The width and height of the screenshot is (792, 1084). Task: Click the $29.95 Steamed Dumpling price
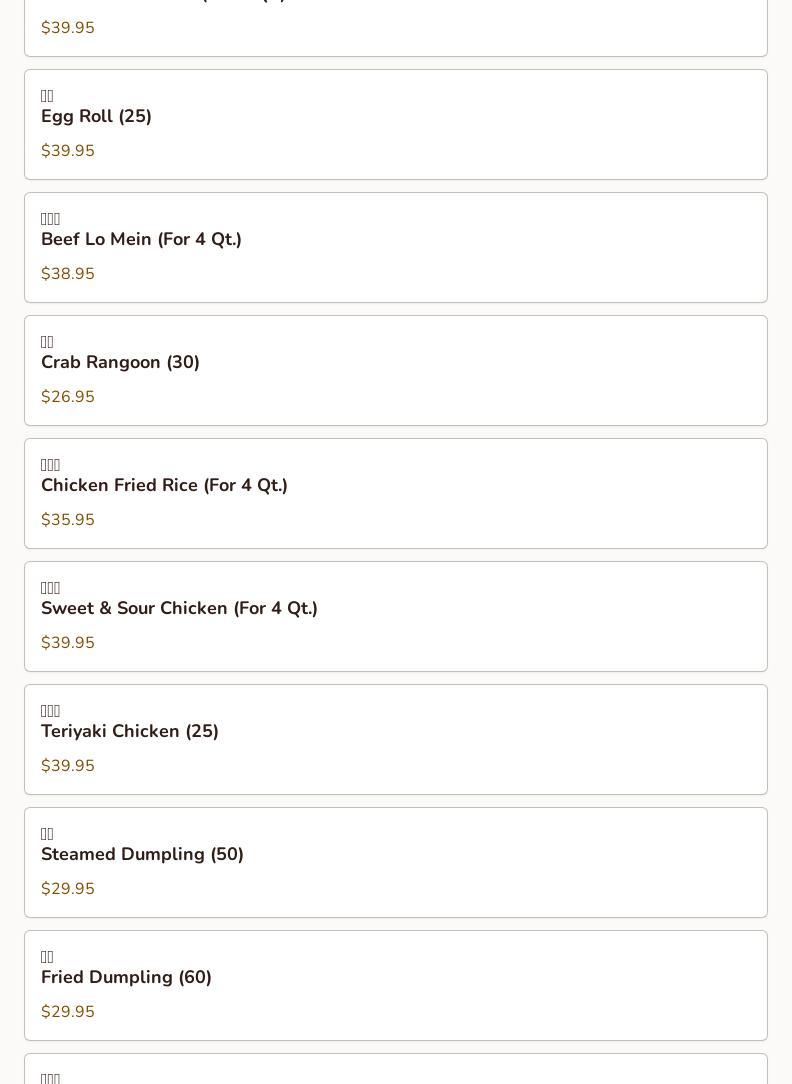[x=68, y=889]
